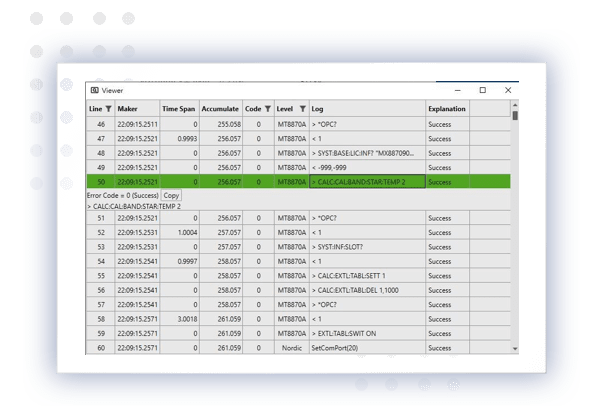Click scrollbar down arrow in the table

click(x=515, y=348)
